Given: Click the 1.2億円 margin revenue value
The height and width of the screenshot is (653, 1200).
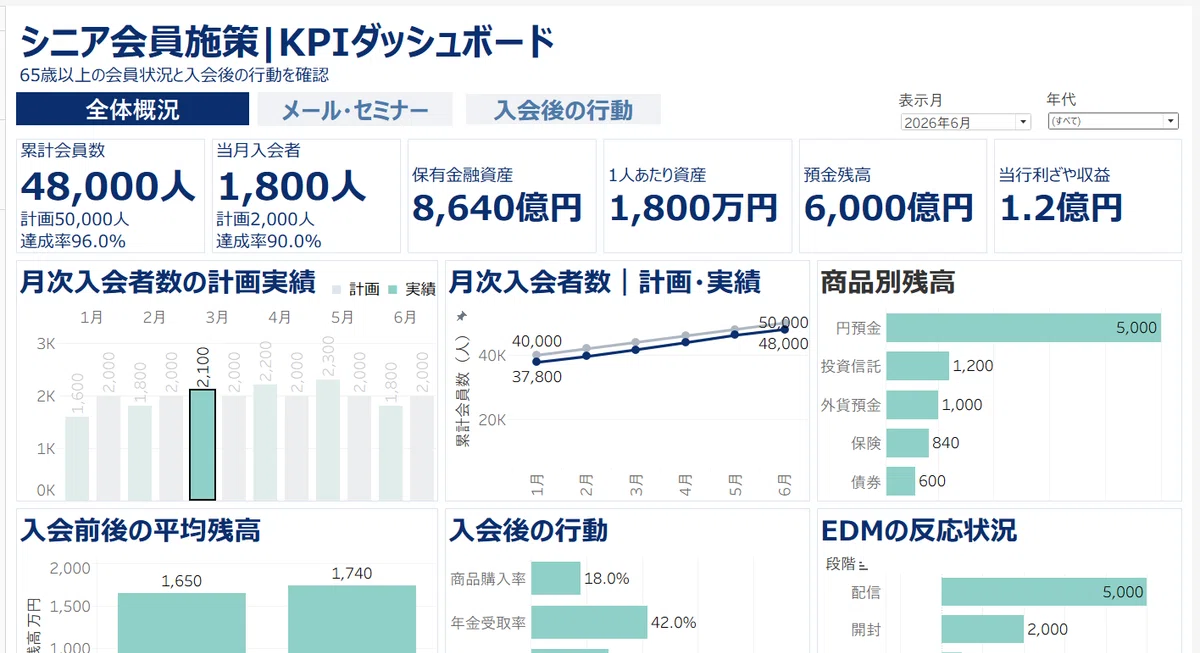Looking at the screenshot, I should coord(1061,207).
